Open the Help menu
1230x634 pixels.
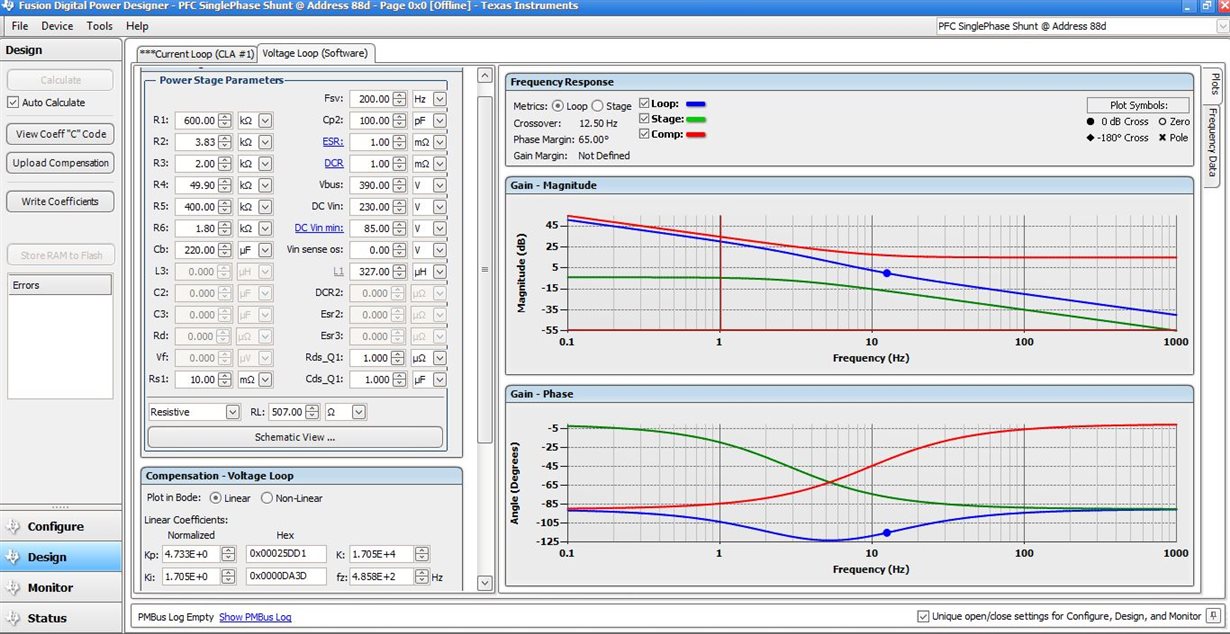point(138,26)
